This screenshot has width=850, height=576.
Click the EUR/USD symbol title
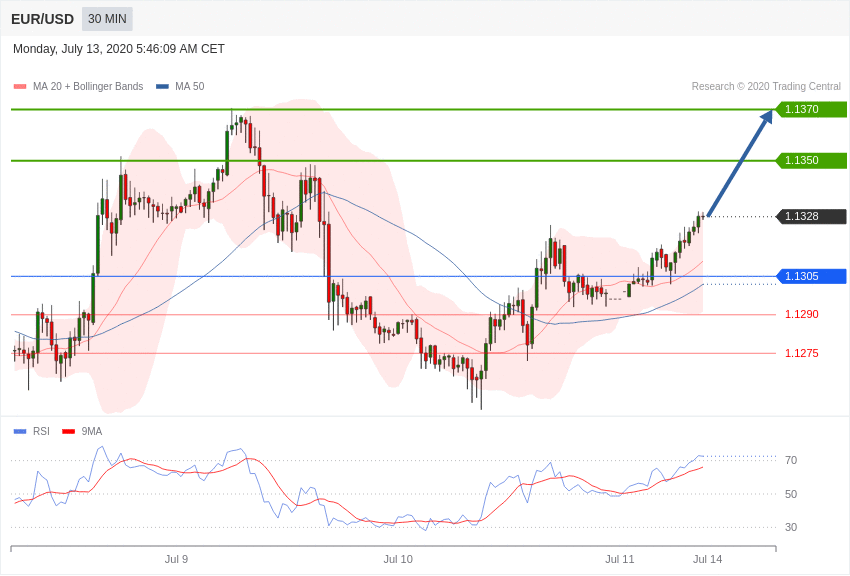[42, 20]
